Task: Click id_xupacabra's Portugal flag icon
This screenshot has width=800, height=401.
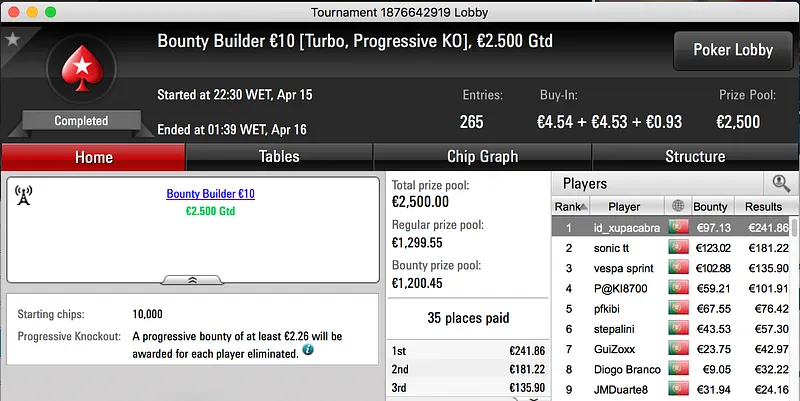Action: tap(680, 228)
